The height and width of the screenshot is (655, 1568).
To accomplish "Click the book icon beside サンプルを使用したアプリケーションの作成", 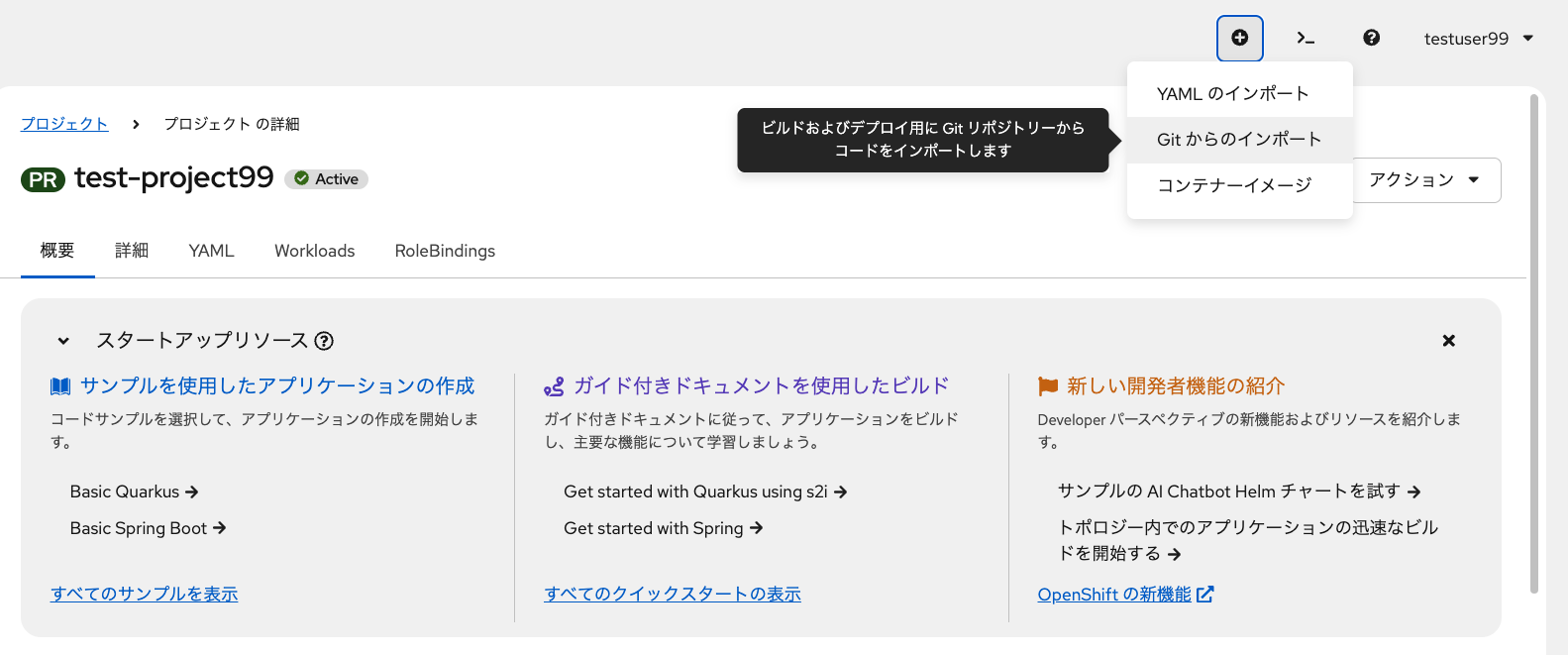I will 60,386.
